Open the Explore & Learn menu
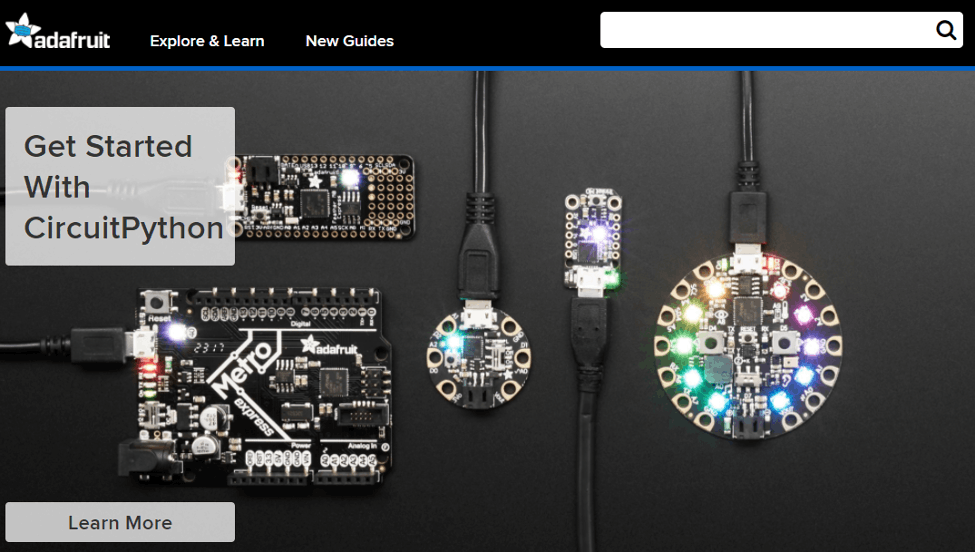 [x=207, y=41]
